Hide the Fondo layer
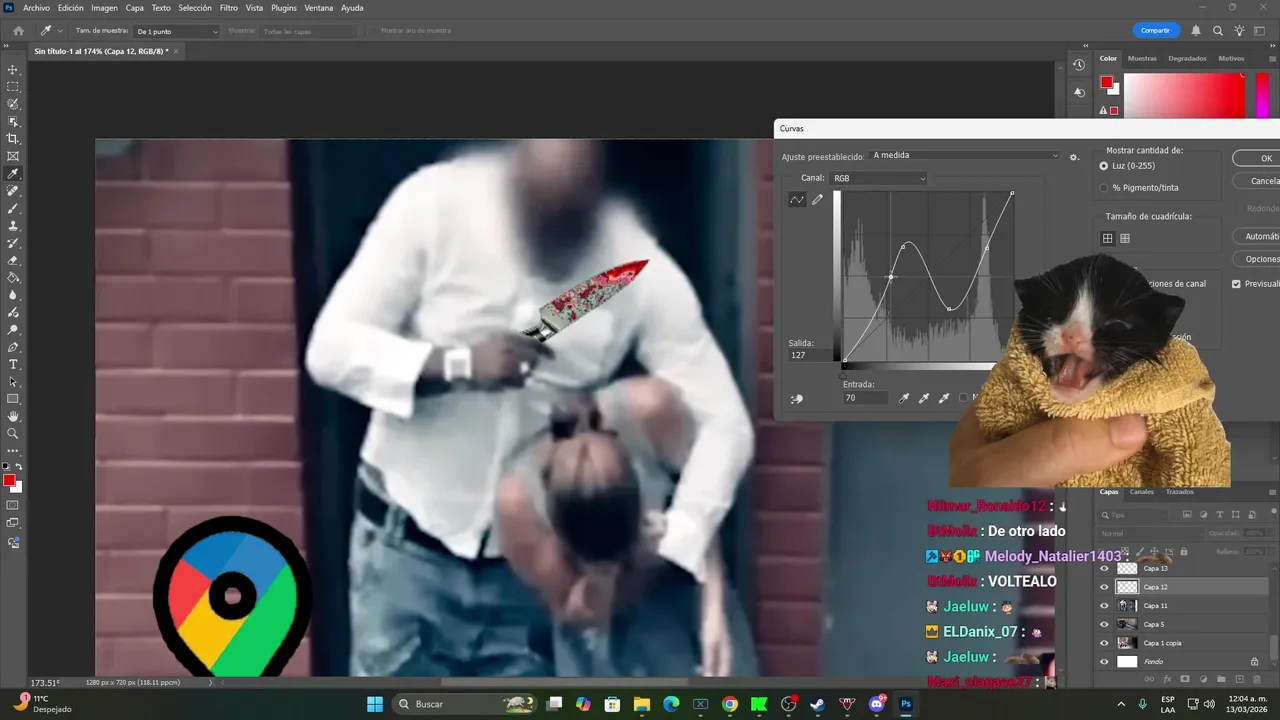The height and width of the screenshot is (720, 1280). [x=1104, y=662]
